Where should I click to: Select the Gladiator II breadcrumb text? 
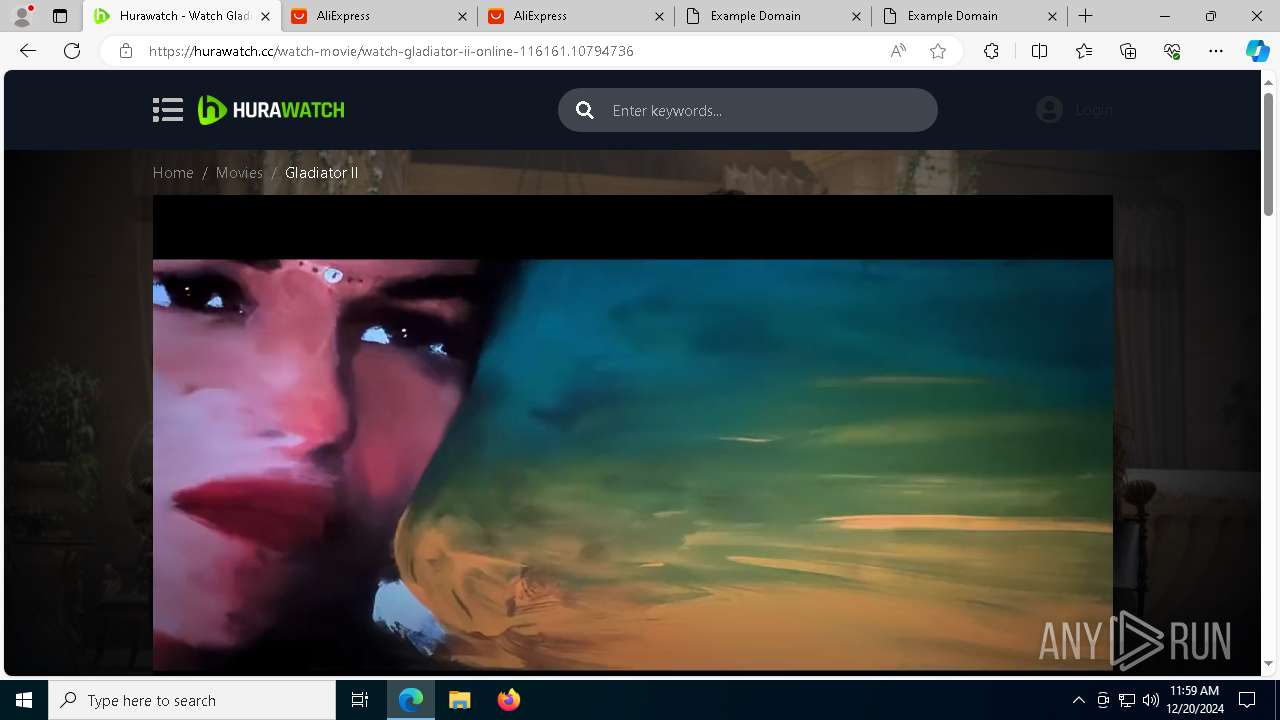click(x=321, y=173)
